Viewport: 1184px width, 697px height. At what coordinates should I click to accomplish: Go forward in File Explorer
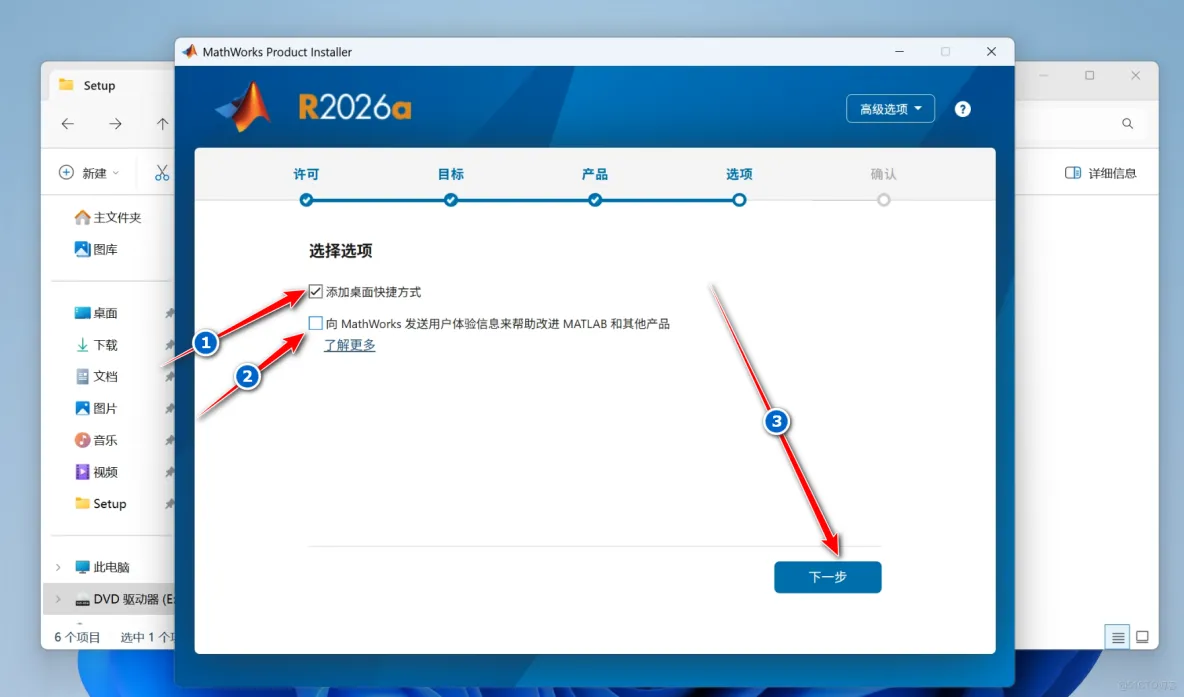(115, 124)
